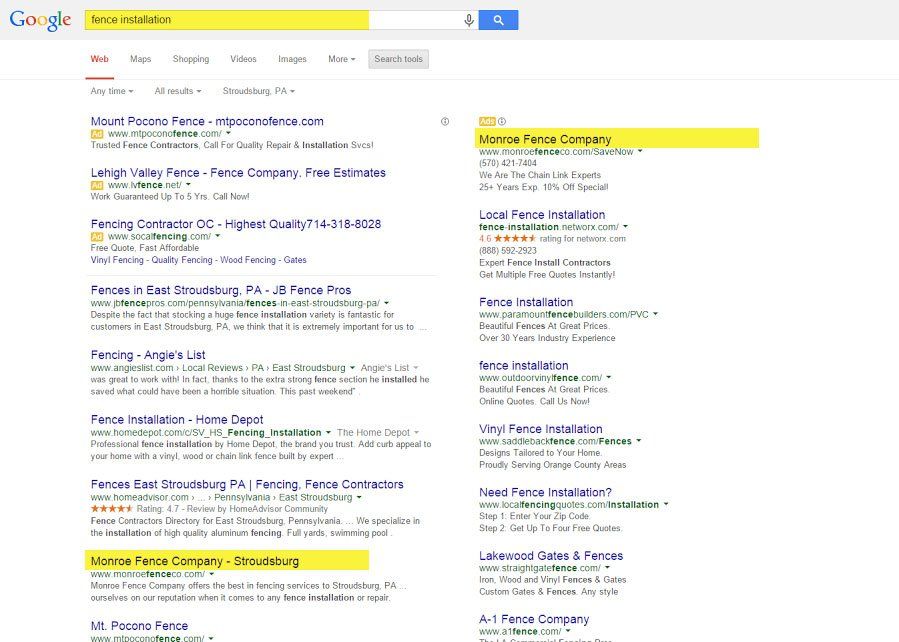Screen dimensions: 899x642
Task: Open Vinyl Fence Installation ad
Action: pos(541,429)
